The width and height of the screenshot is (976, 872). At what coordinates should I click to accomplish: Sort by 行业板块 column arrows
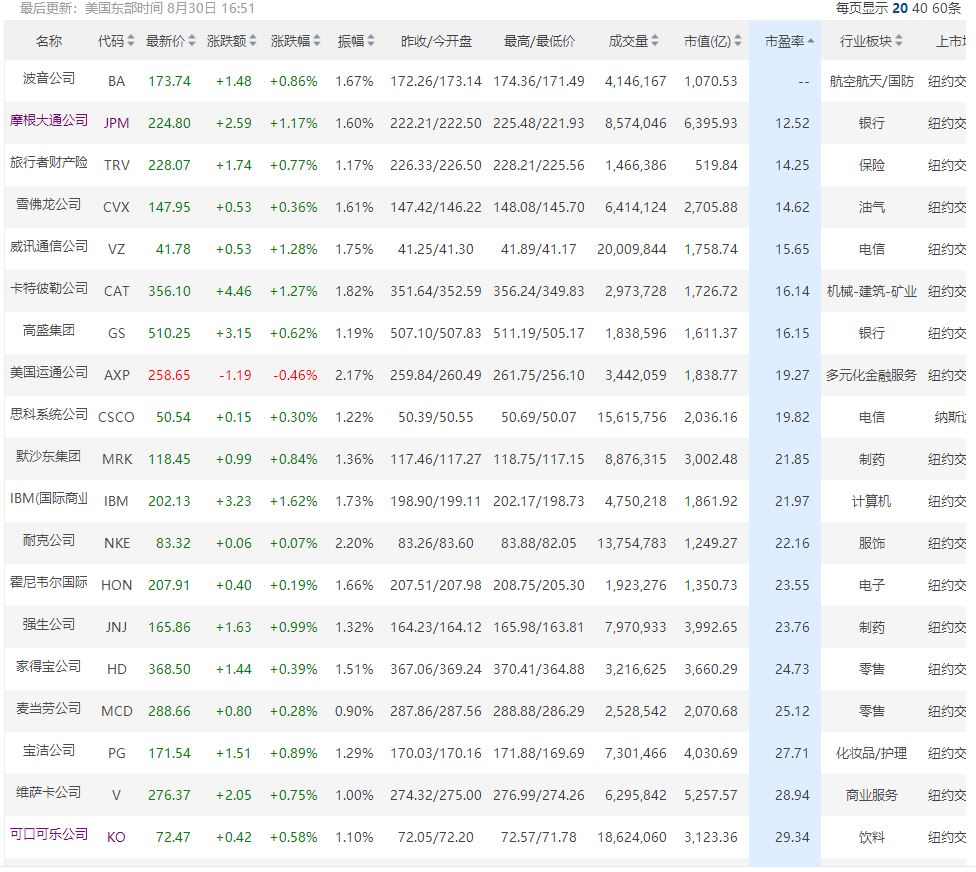click(899, 41)
